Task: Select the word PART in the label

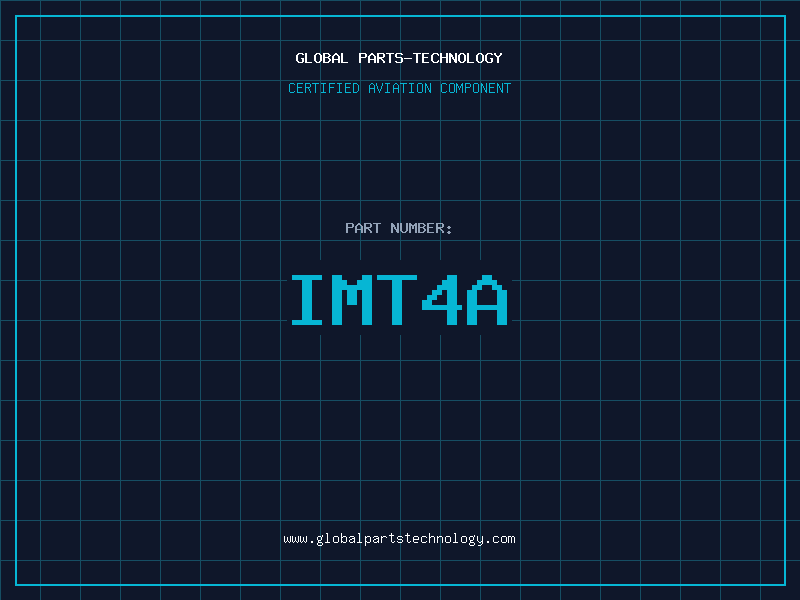Action: click(x=363, y=228)
